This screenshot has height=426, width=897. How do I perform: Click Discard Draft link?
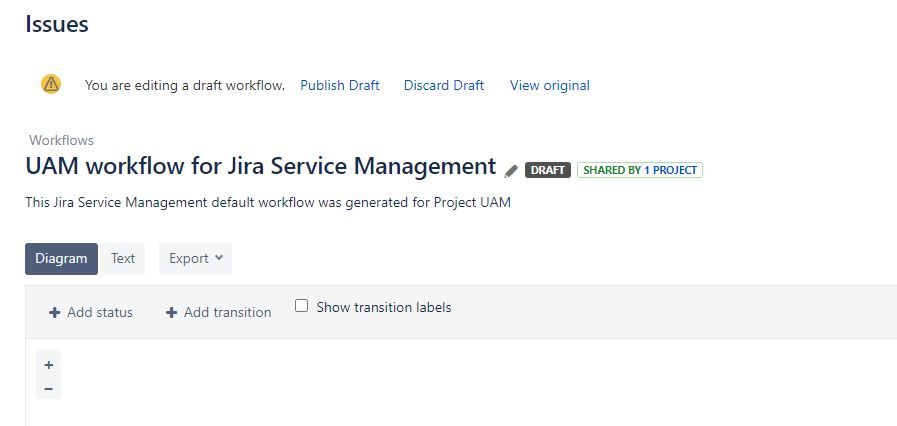point(444,85)
